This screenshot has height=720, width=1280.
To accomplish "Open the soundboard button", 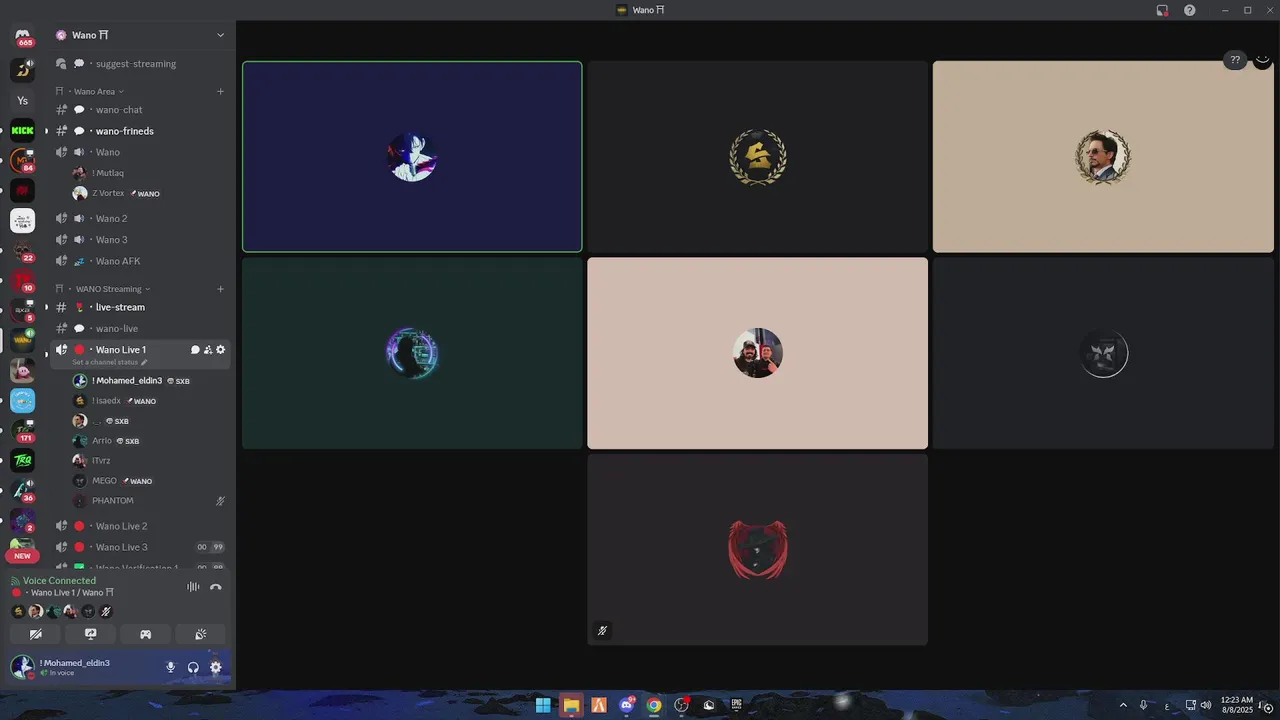I will (200, 634).
